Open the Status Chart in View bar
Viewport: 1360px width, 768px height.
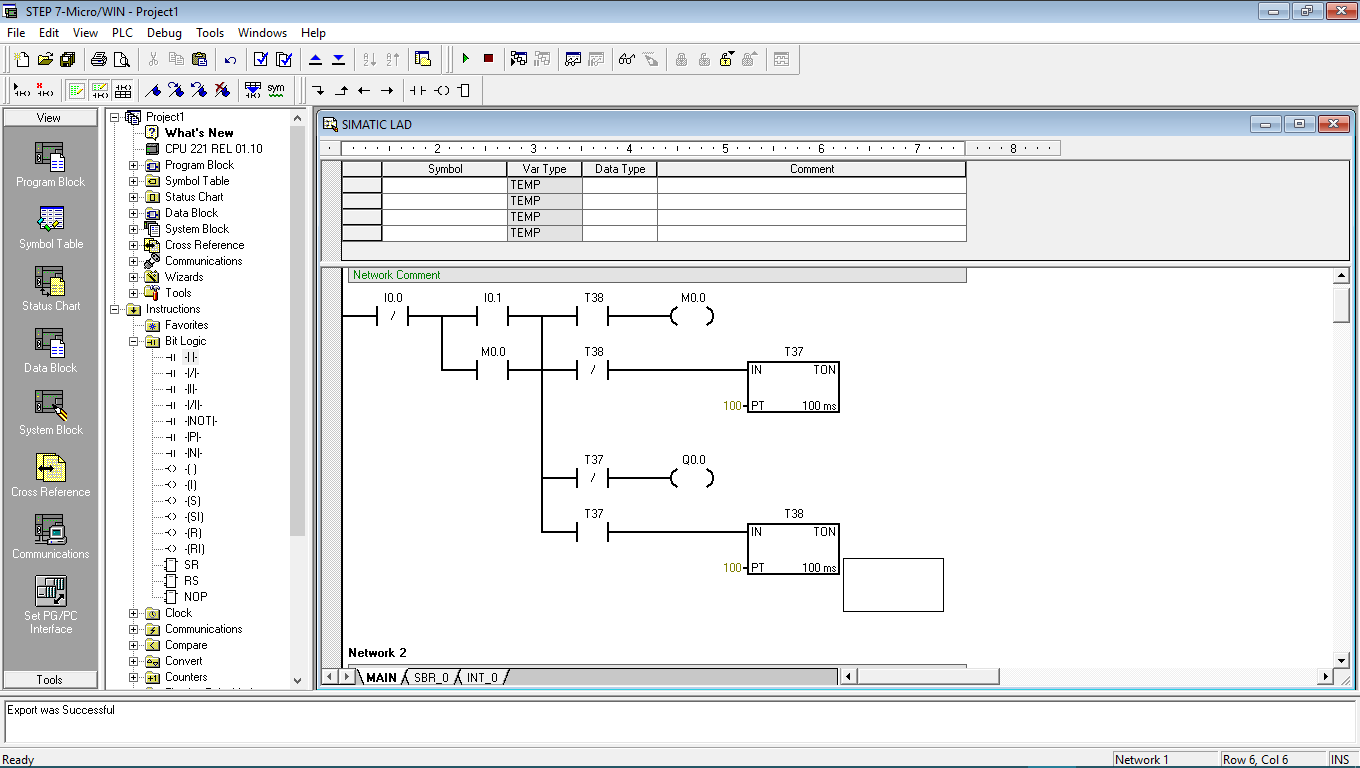pos(51,290)
